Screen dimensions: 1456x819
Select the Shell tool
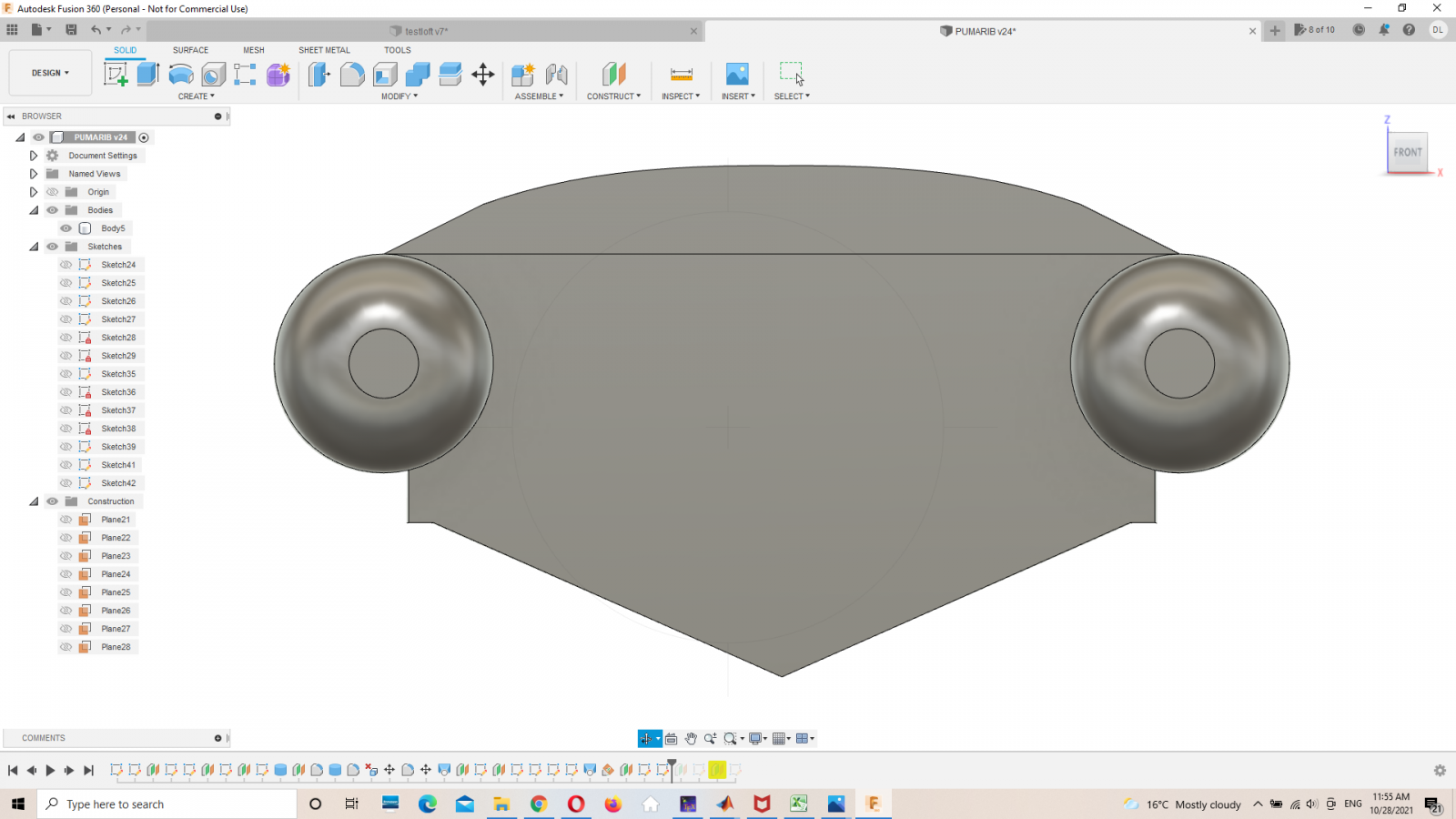click(385, 74)
